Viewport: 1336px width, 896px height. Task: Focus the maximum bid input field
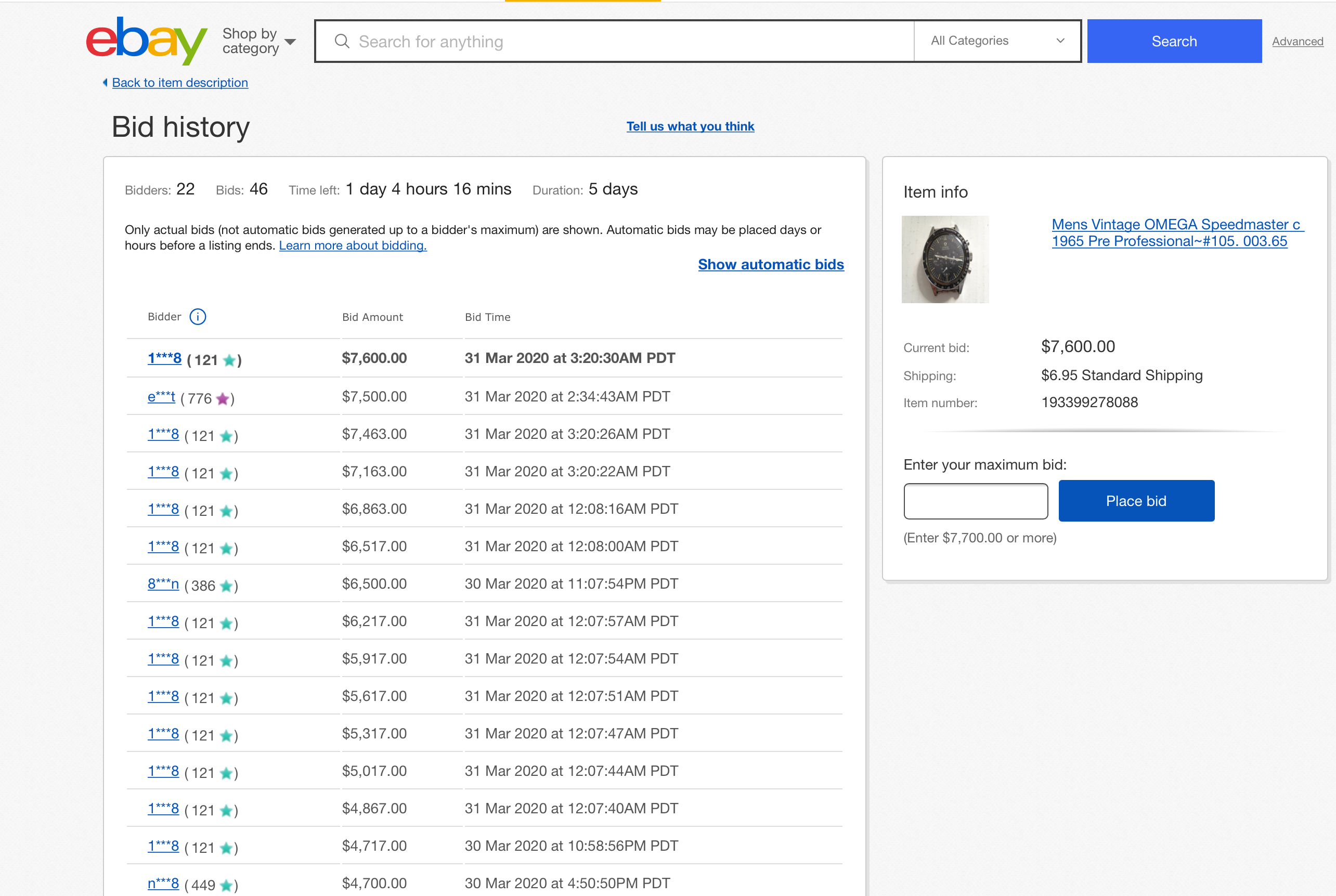point(976,501)
